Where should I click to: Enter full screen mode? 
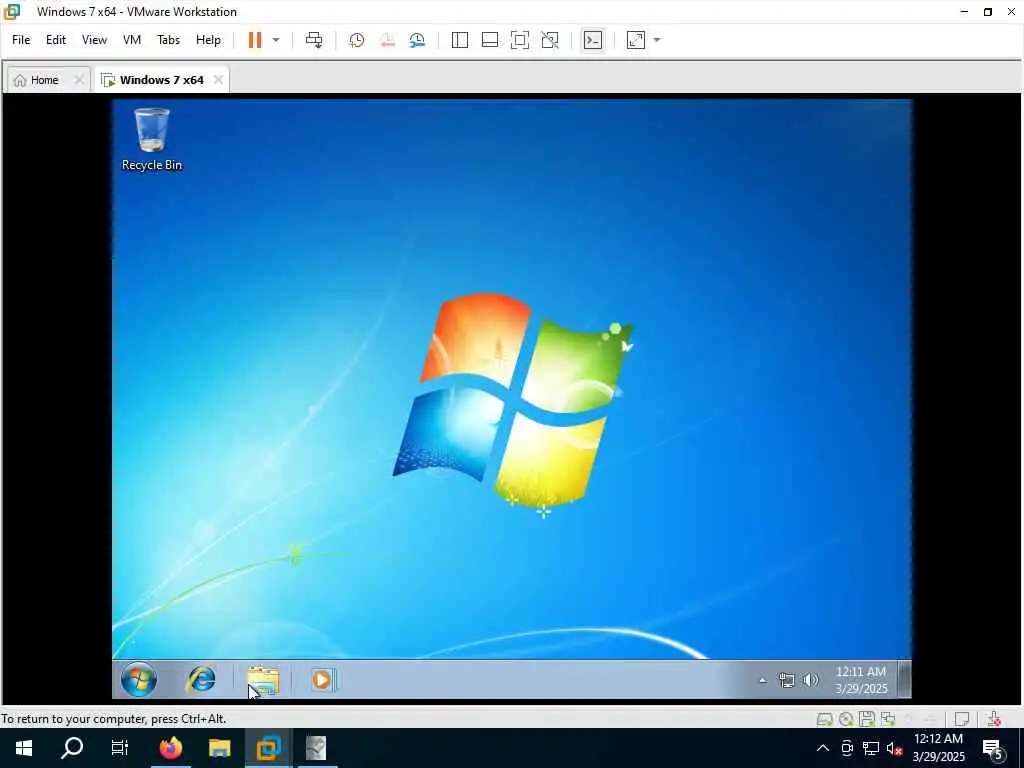click(x=520, y=40)
